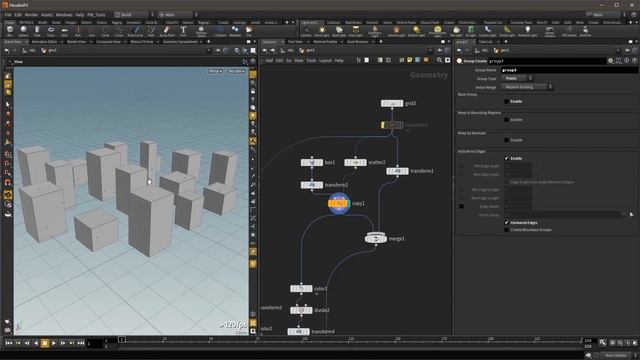Screen dimensions: 640x360
Task: Open the network editor Add menu
Action: tap(269, 60)
